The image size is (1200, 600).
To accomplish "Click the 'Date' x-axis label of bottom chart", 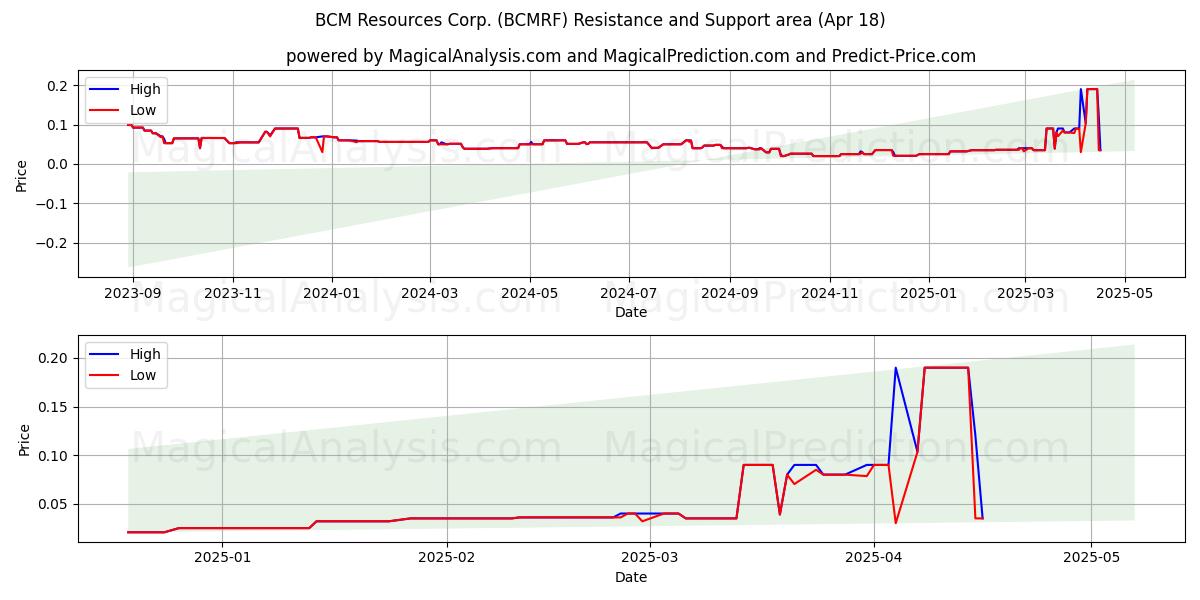I will tap(631, 577).
